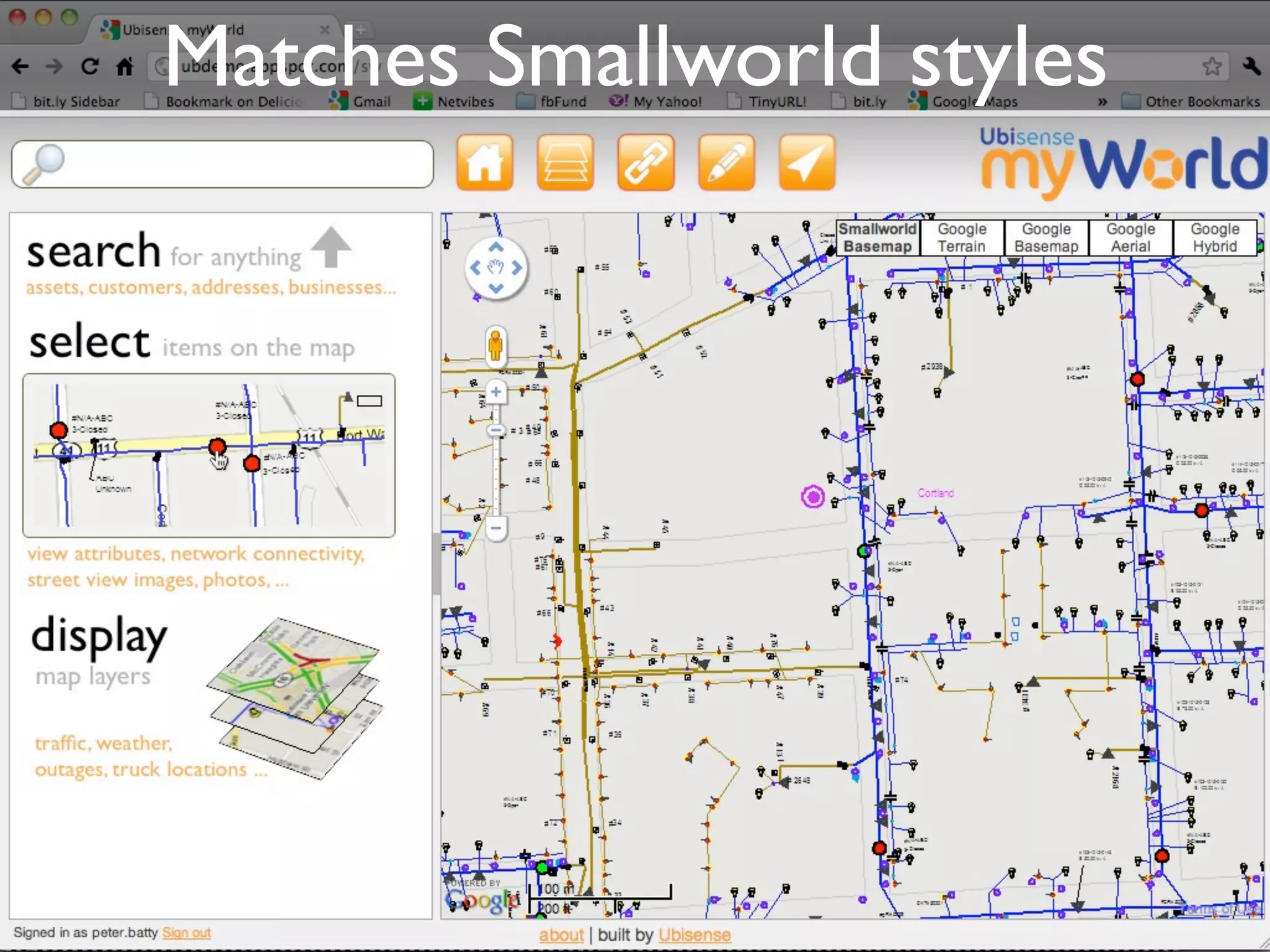Open the Google Maps bookmark
The width and height of the screenshot is (1270, 952).
point(963,101)
